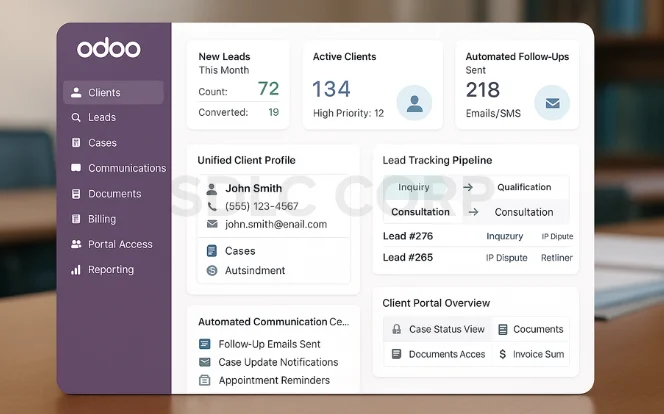Click the envelope icon beside john.smith@email.com

coord(212,224)
